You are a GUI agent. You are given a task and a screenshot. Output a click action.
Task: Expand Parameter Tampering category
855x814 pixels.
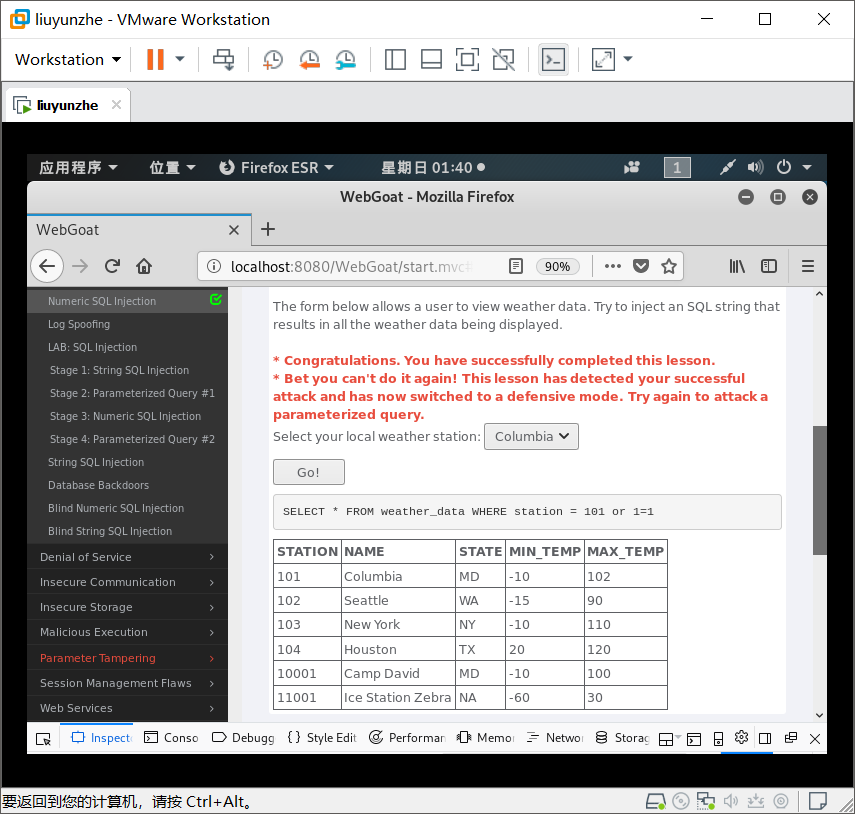(x=128, y=658)
